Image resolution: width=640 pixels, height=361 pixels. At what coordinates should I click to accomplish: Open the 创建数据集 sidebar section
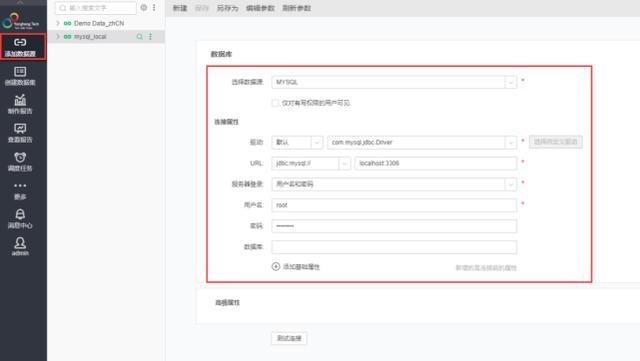20,76
